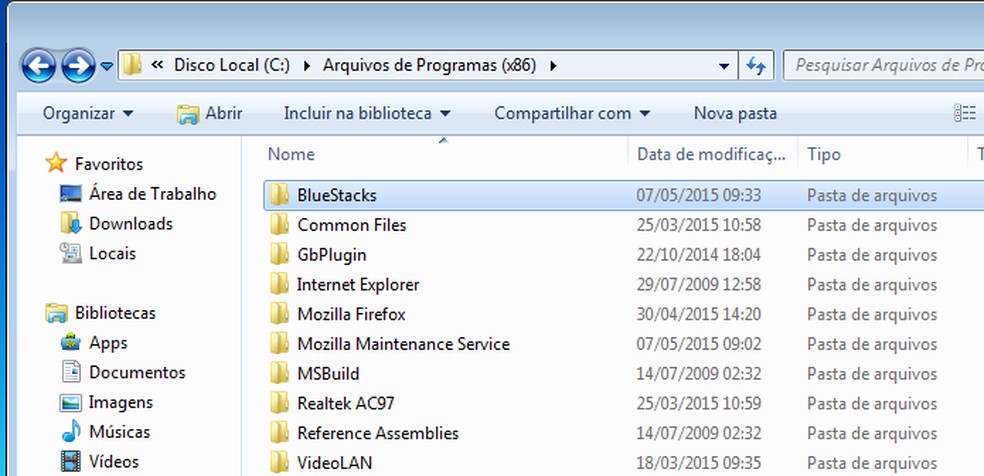Viewport: 984px width, 476px height.
Task: Focus the Pesquisar Arquivos de Programas search box
Action: click(885, 65)
